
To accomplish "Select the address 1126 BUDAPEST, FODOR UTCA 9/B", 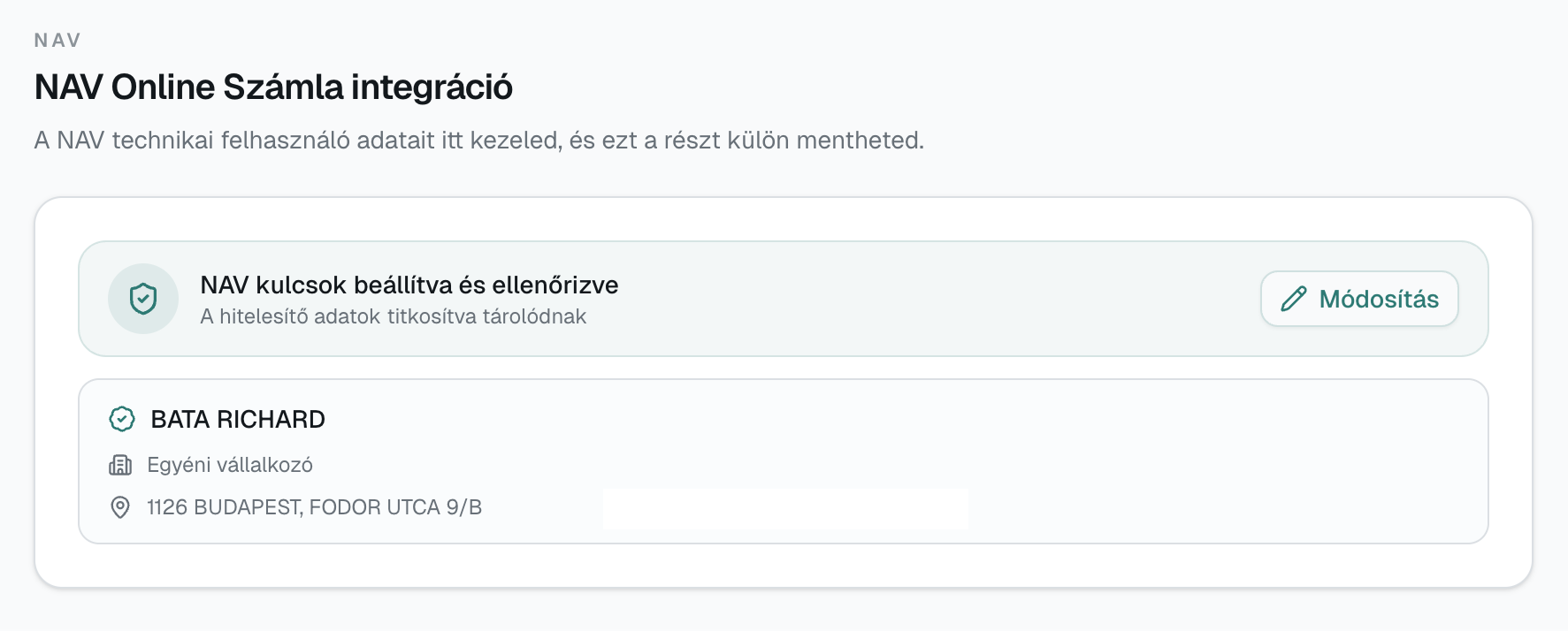I will coord(311,507).
